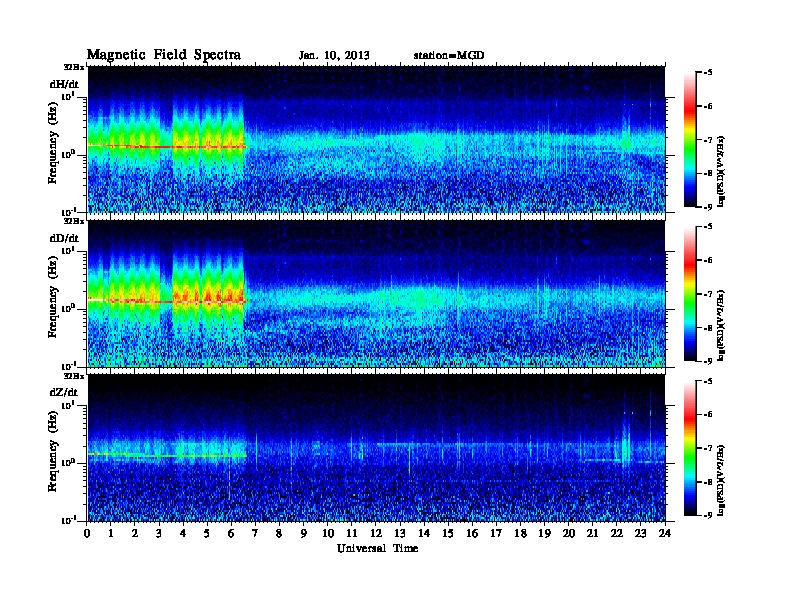
Task: Click hour tick label 23 on time axis
Action: point(641,534)
